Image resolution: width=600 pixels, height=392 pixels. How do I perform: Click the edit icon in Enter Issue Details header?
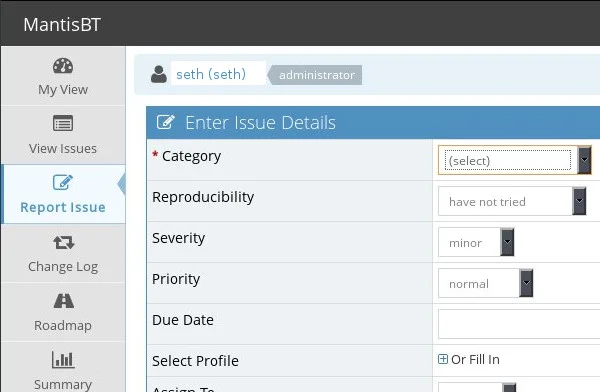pos(166,122)
